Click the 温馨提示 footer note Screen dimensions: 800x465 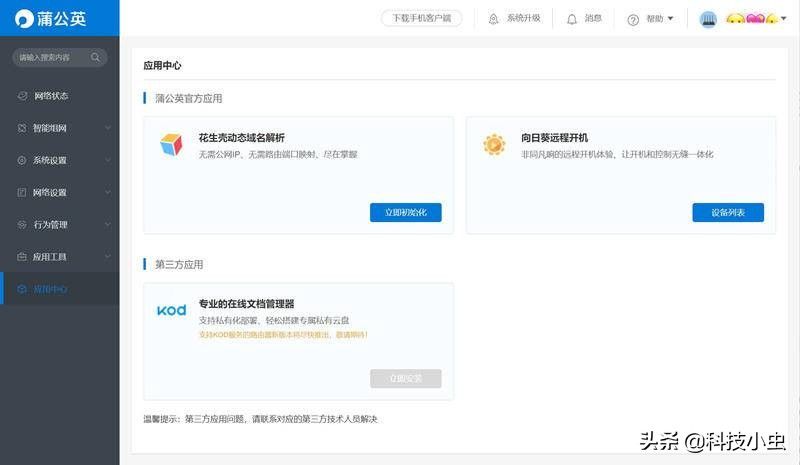coord(260,419)
